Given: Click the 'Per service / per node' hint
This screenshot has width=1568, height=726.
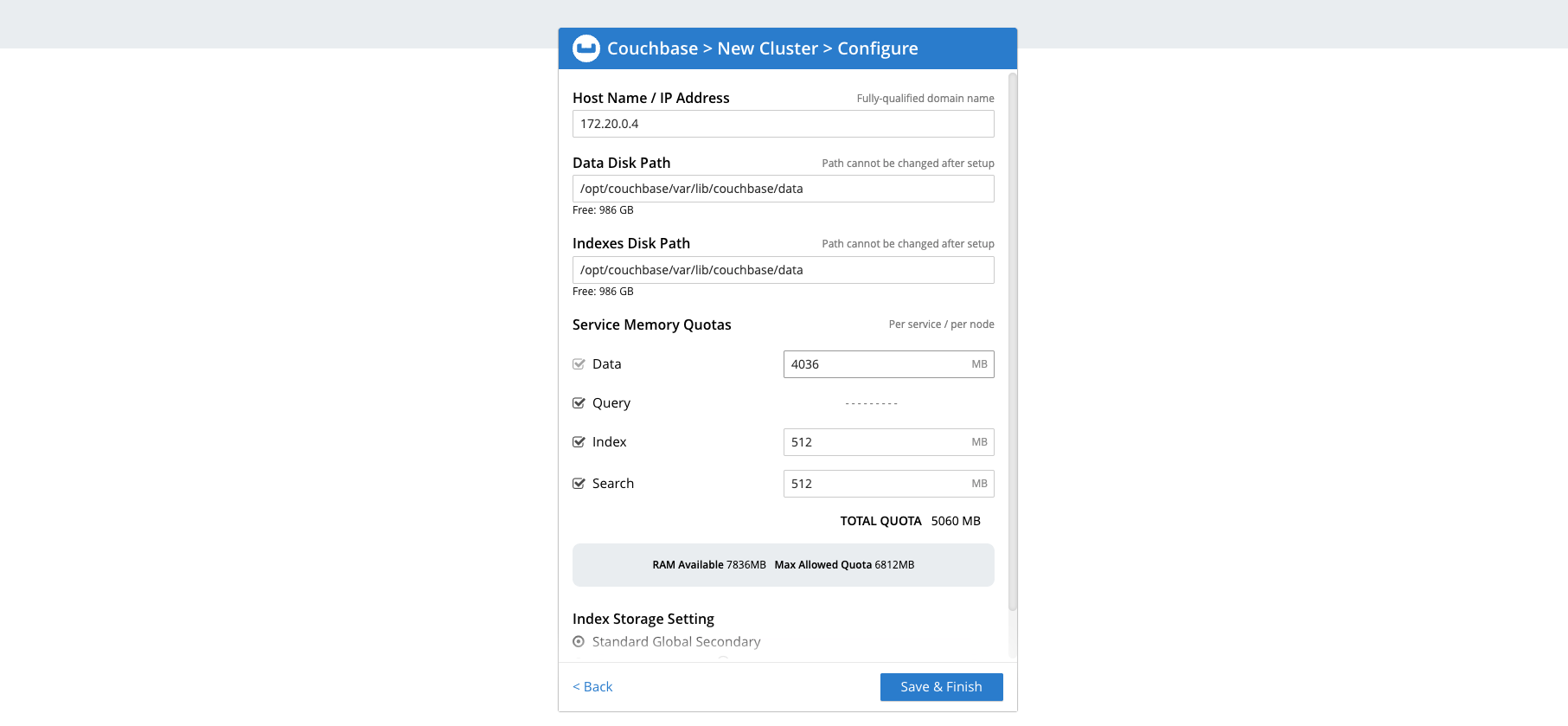Looking at the screenshot, I should click(x=941, y=324).
